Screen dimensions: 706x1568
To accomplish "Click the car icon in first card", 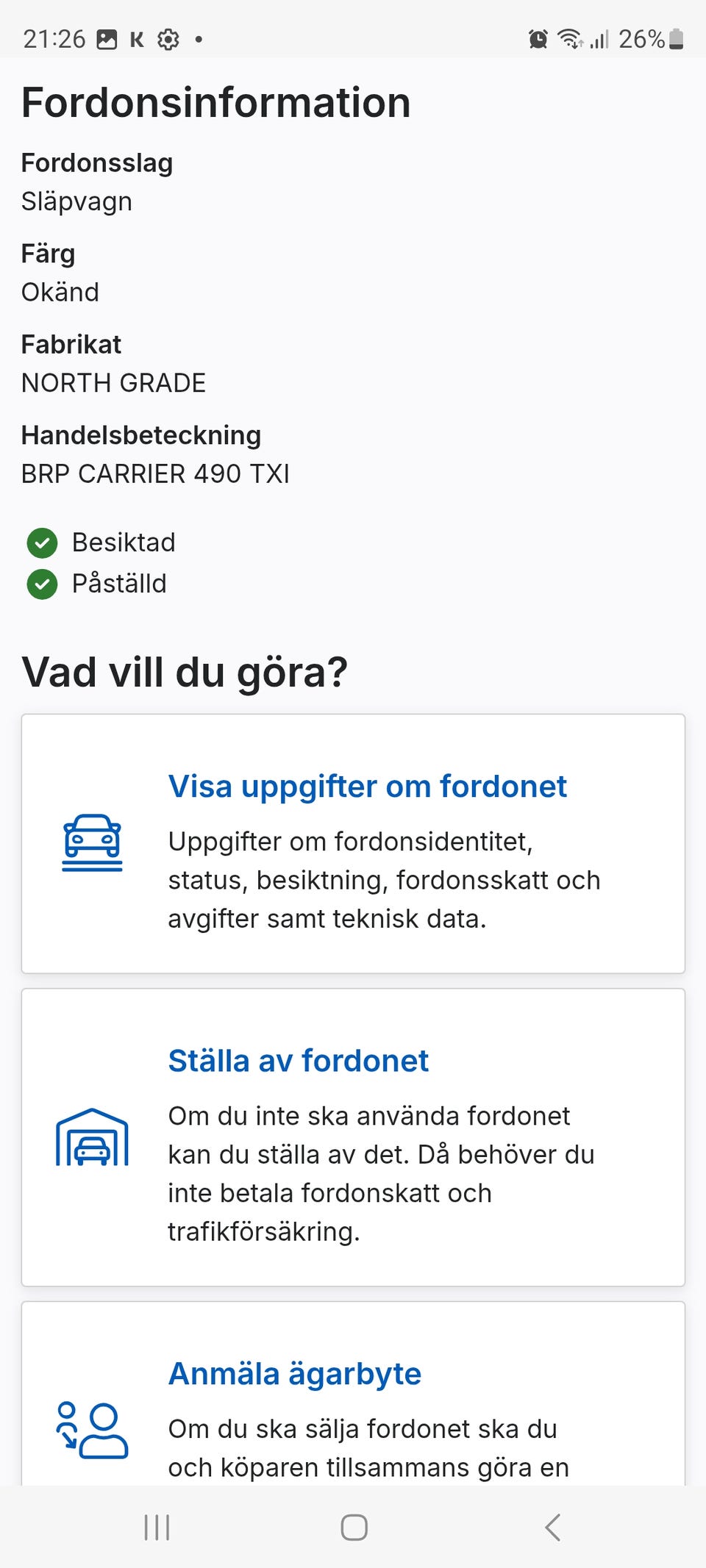I will pyautogui.click(x=92, y=842).
